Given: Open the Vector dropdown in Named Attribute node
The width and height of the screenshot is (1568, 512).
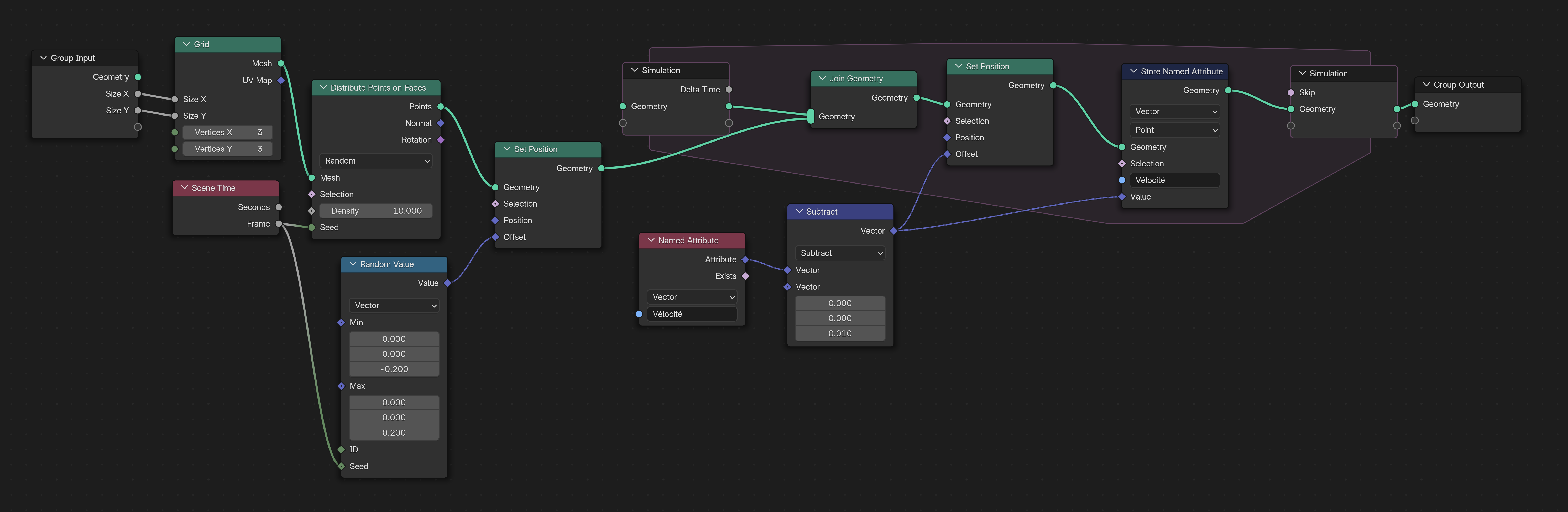Looking at the screenshot, I should coord(692,297).
